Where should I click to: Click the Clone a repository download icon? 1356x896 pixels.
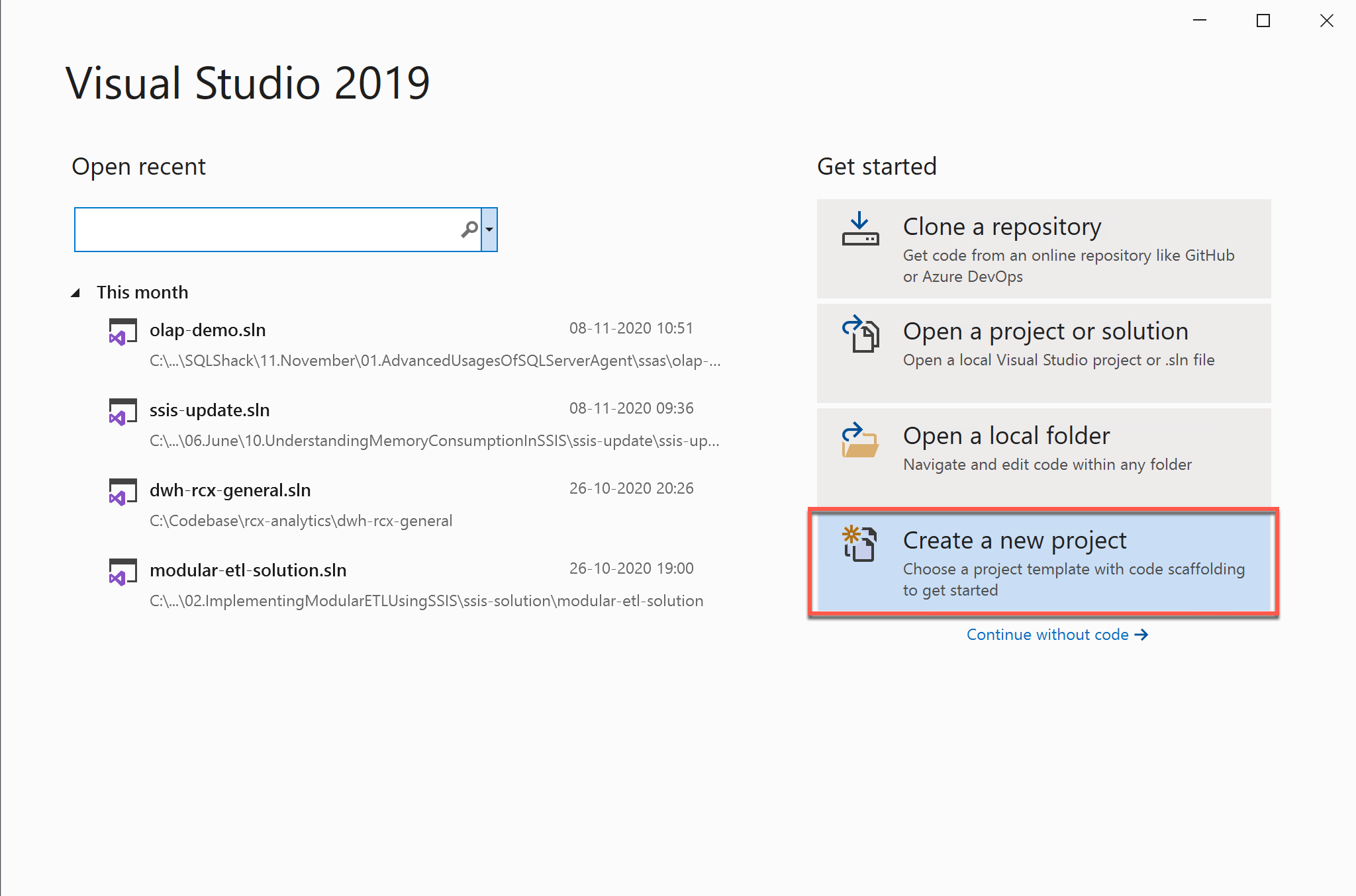pyautogui.click(x=860, y=229)
